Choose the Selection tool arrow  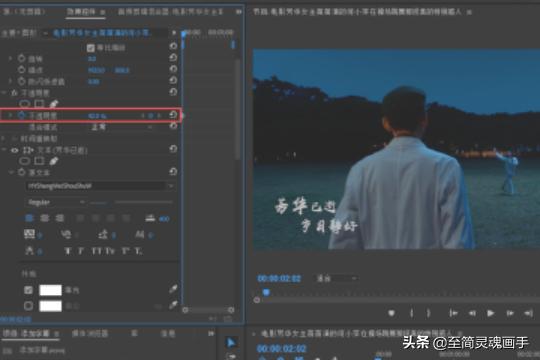[231, 342]
